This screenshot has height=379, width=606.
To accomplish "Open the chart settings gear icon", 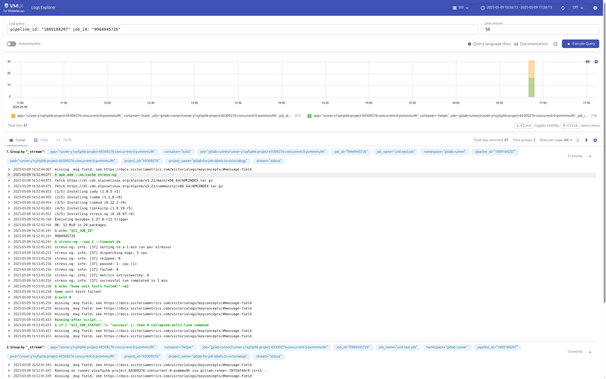I will click(x=596, y=61).
